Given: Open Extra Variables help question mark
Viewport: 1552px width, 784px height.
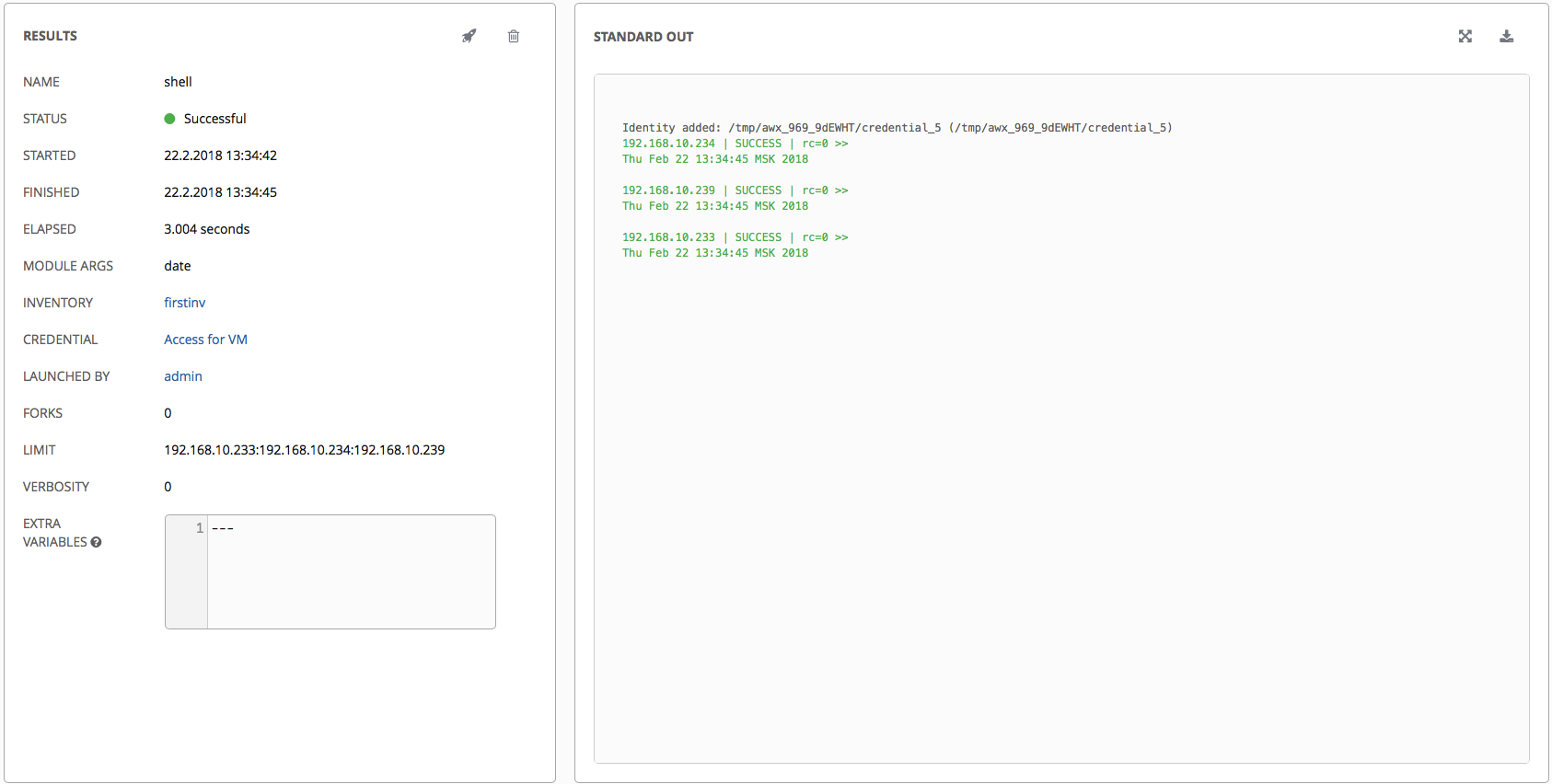Looking at the screenshot, I should click(97, 542).
